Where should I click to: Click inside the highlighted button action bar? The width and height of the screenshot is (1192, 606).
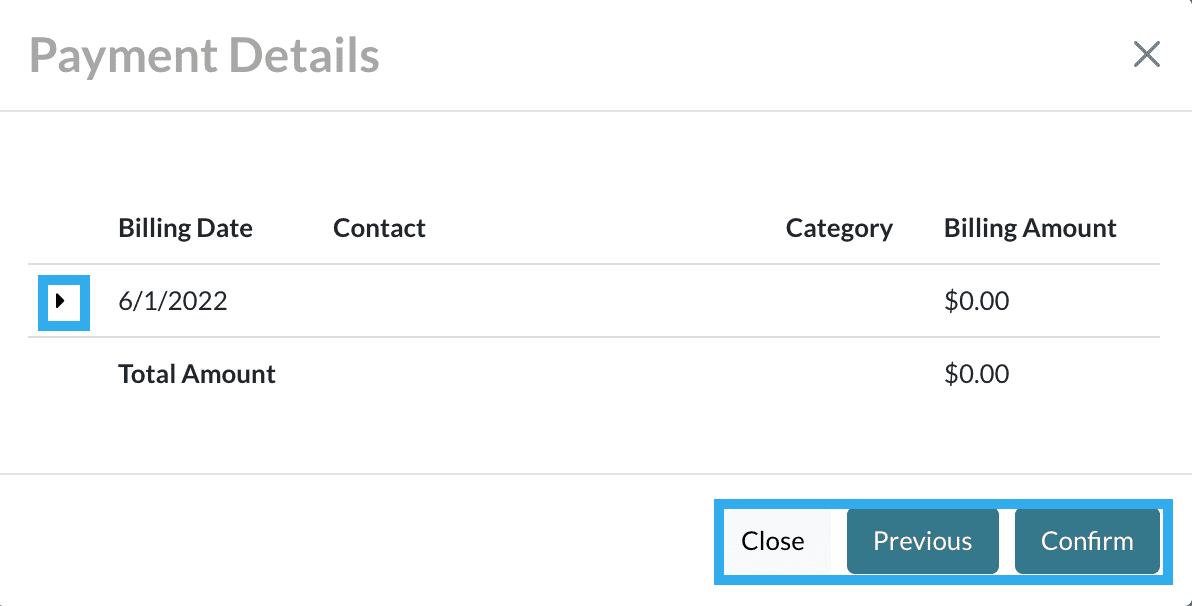coord(942,541)
